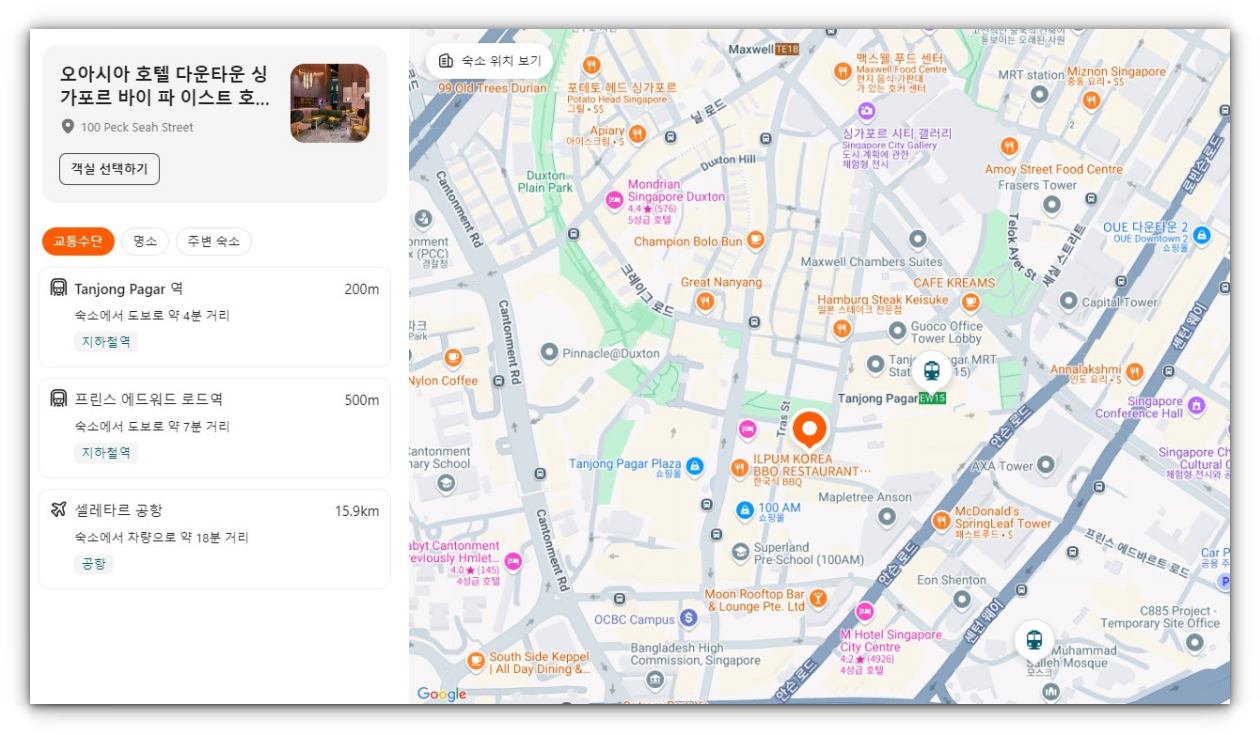Select the Annalakshmi restaurant marker
Viewport: 1260px width, 735px height.
pyautogui.click(x=1134, y=372)
